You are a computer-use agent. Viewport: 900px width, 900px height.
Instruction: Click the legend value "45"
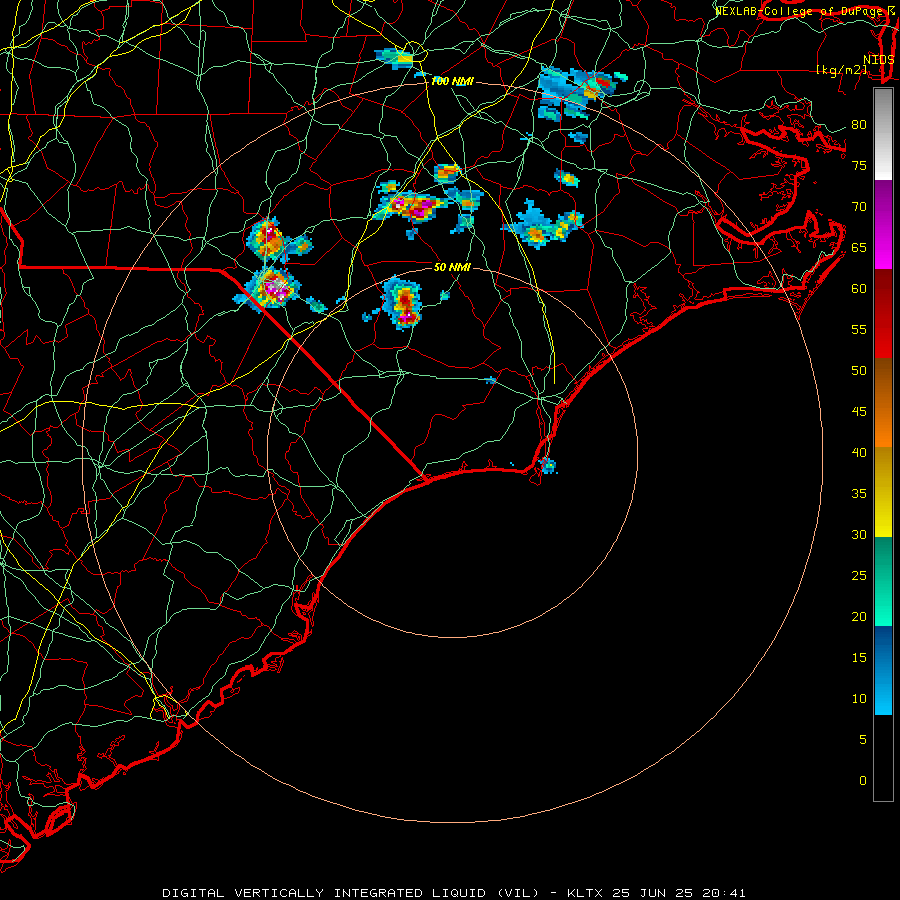click(859, 412)
